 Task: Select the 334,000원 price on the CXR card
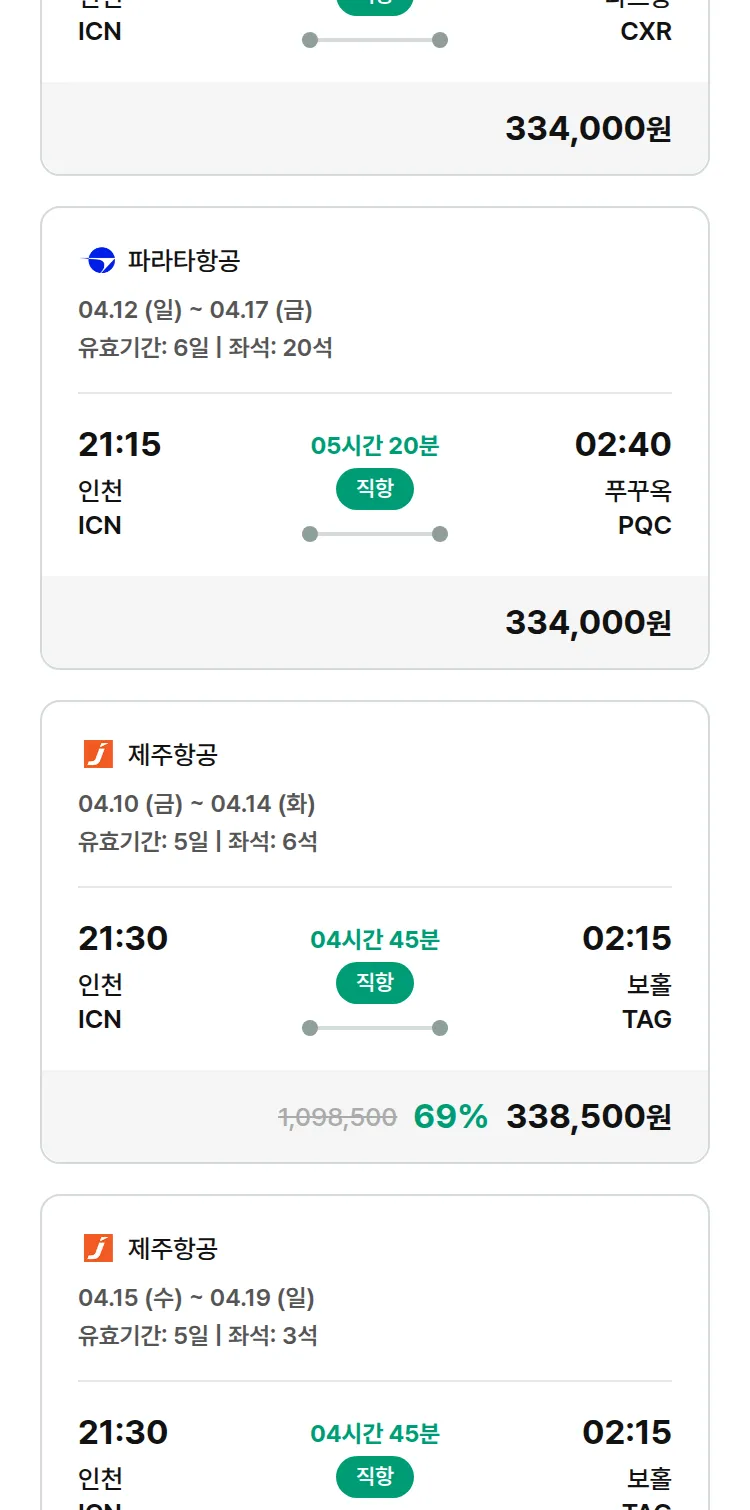(588, 129)
